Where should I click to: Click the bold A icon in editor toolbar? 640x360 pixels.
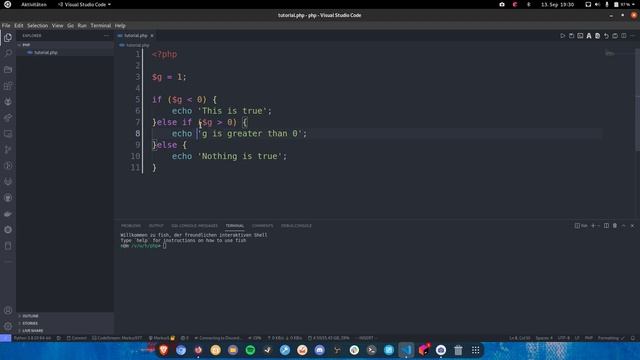589,36
